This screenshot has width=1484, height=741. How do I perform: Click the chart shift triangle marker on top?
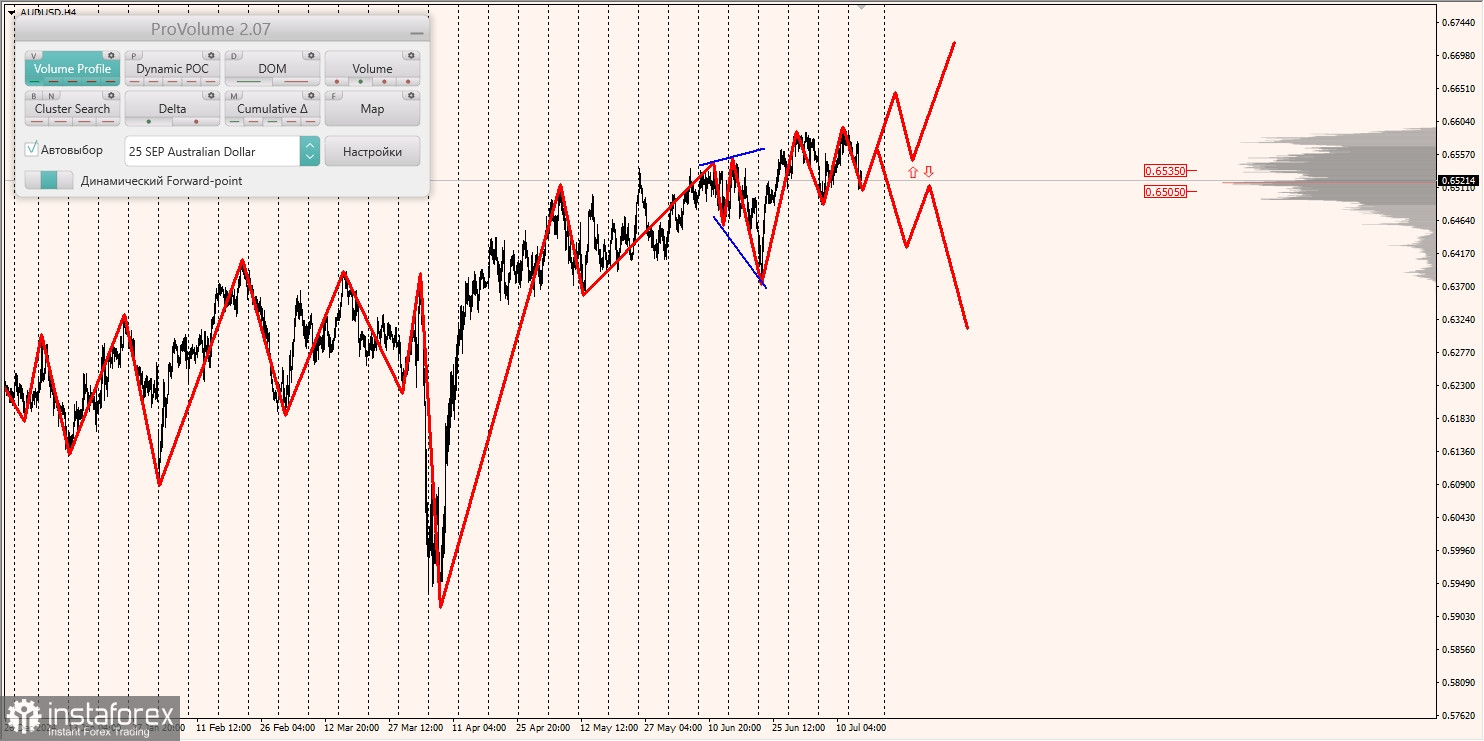click(x=861, y=6)
